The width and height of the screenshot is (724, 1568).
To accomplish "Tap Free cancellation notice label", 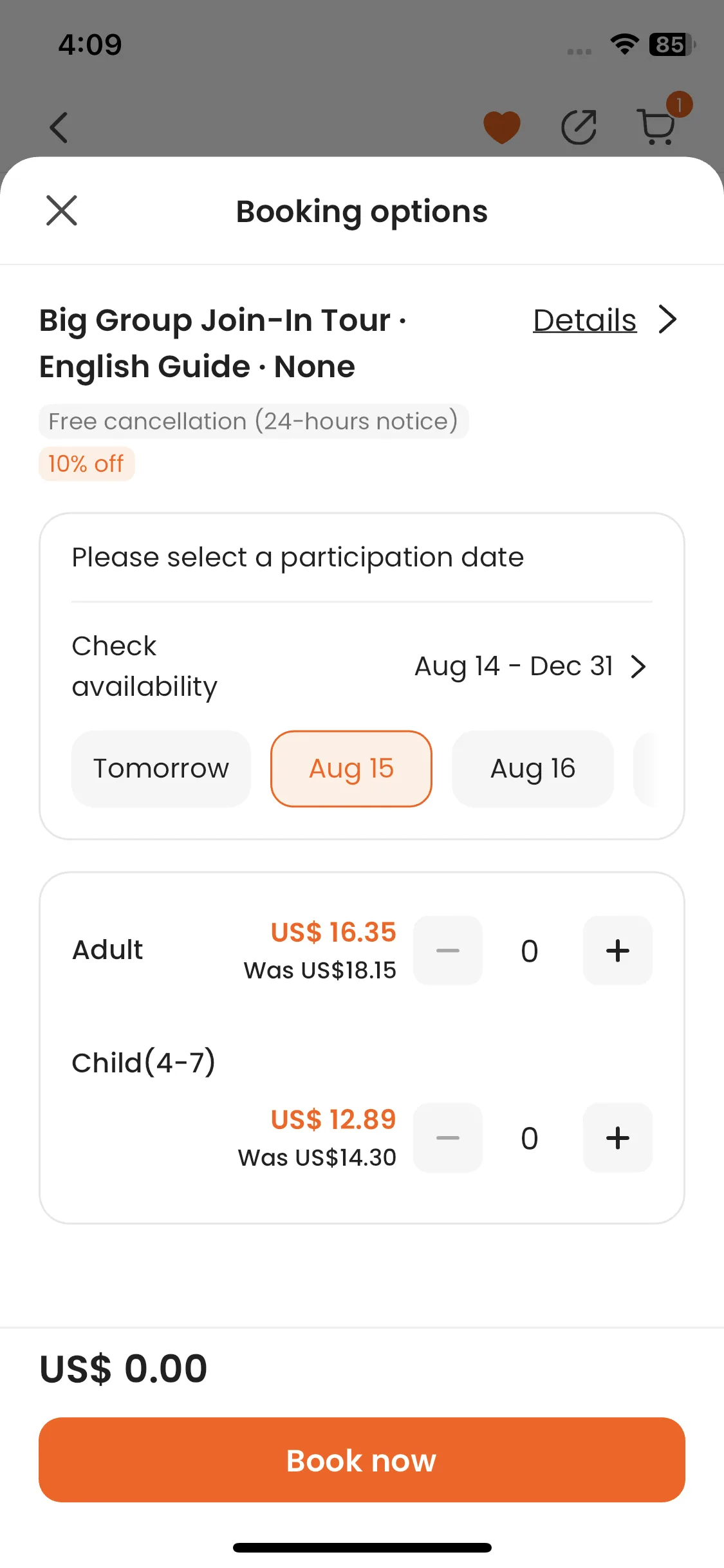I will tap(254, 422).
